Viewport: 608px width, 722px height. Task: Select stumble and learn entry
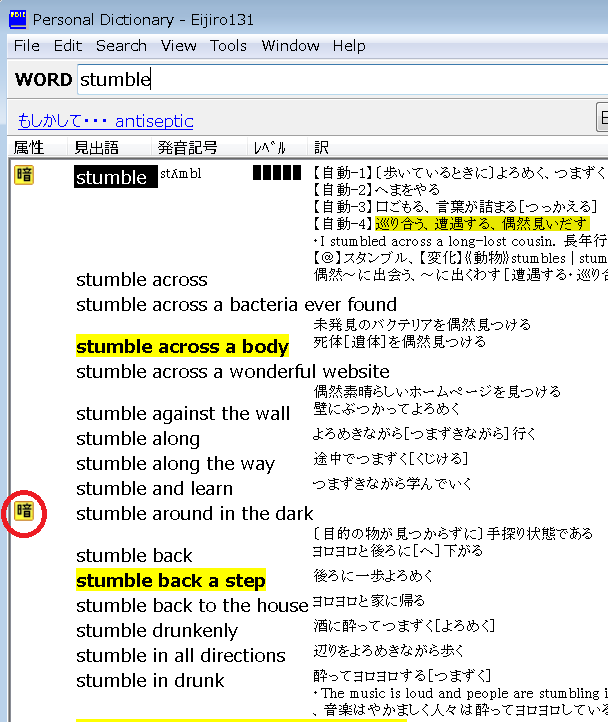[x=154, y=489]
